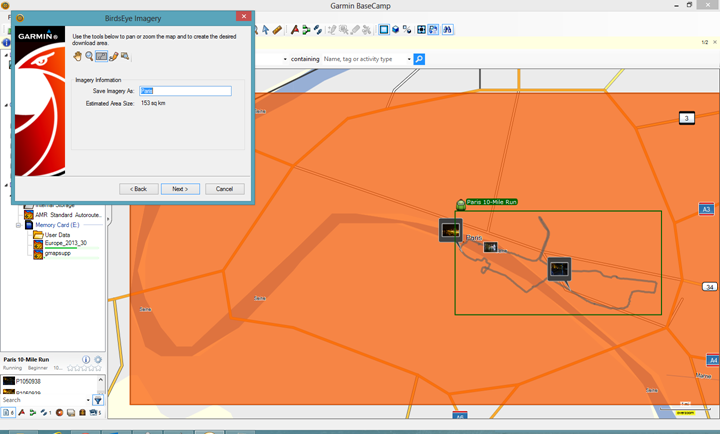Select Memory Card (E:) in device tree
Viewport: 720px width, 434px height.
pos(57,225)
